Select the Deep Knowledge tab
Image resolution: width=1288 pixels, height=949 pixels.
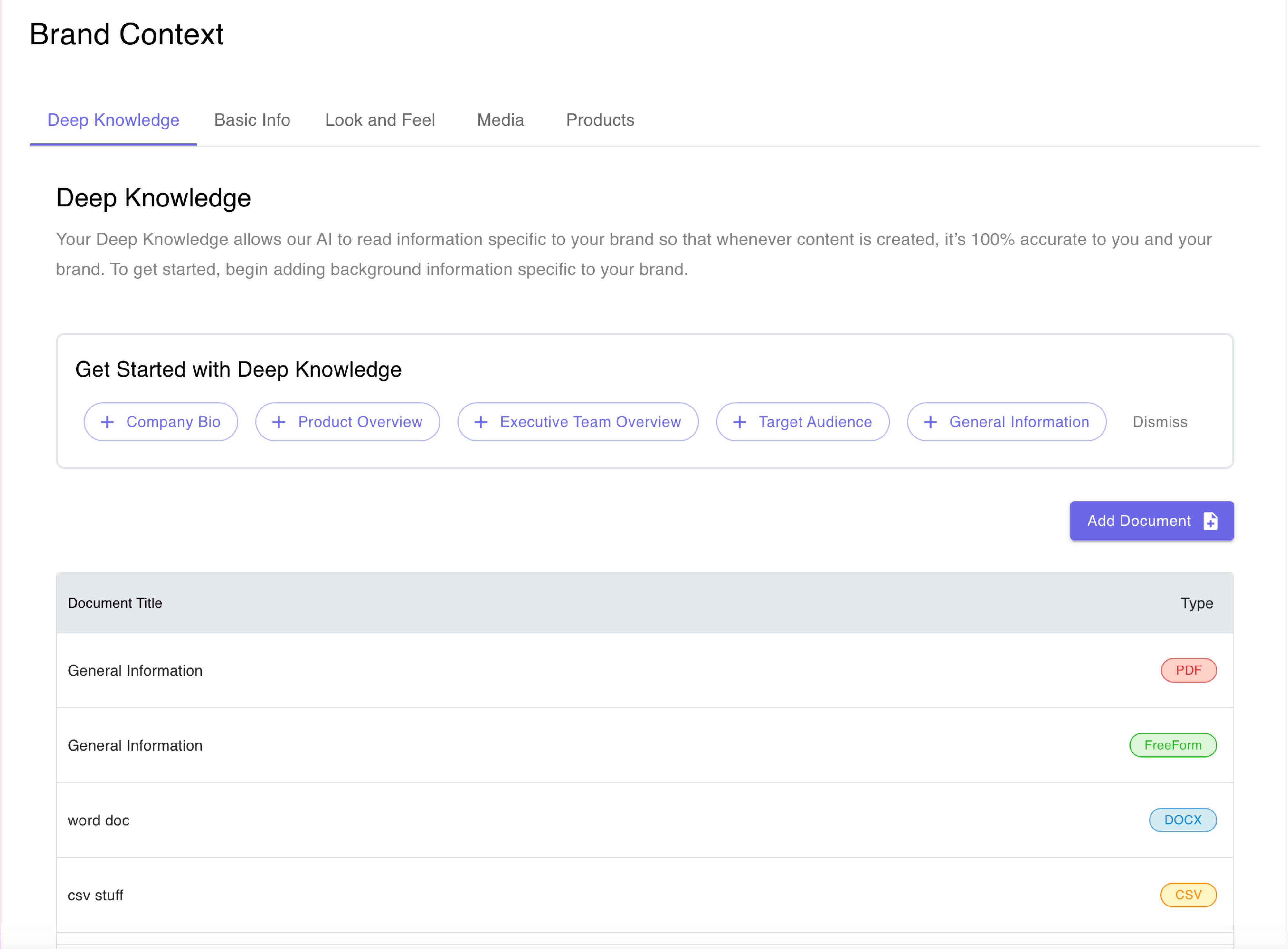[113, 120]
